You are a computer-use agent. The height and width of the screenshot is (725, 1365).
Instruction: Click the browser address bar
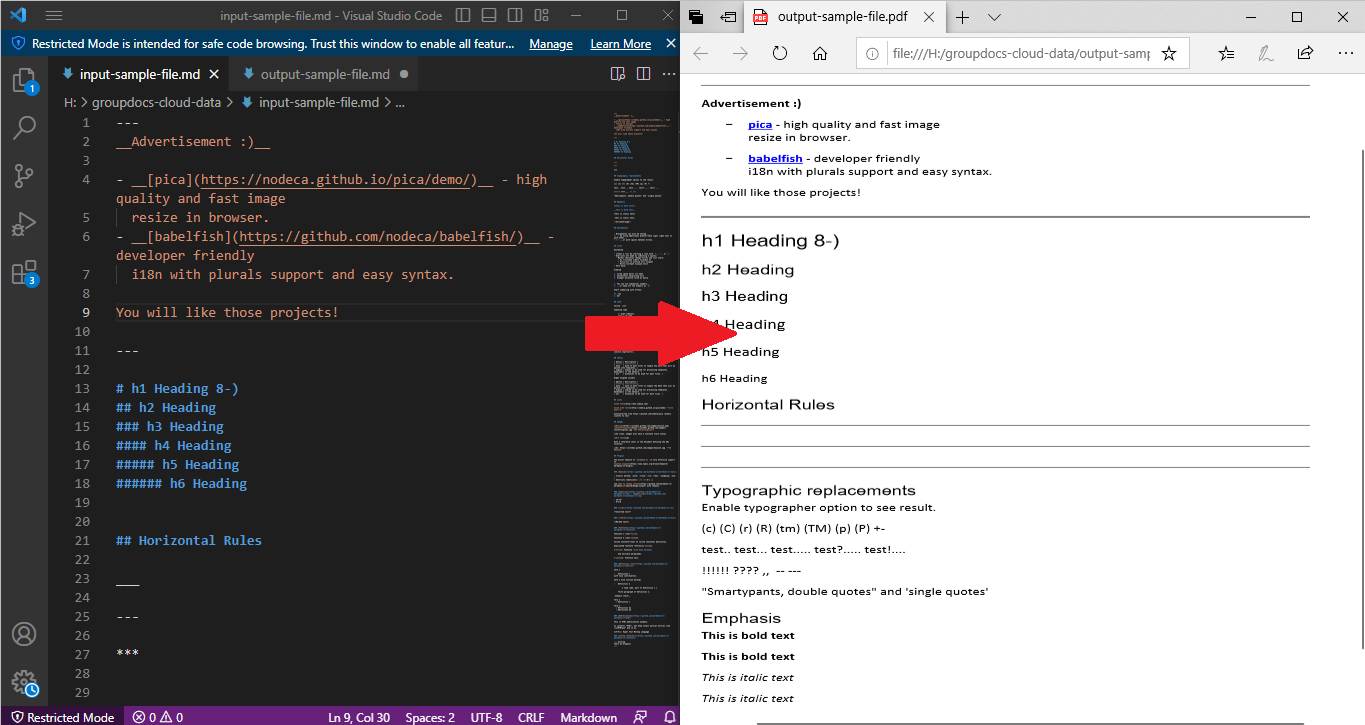(1018, 54)
